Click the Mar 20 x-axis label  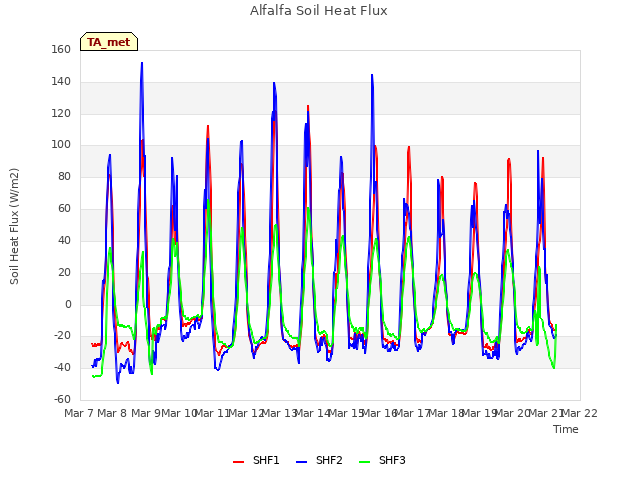513,413
